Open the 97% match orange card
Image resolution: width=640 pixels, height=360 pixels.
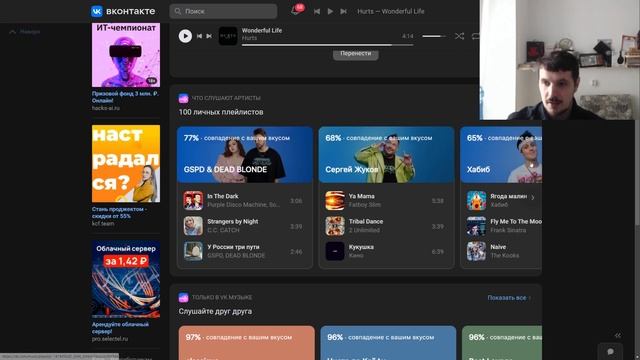[247, 343]
